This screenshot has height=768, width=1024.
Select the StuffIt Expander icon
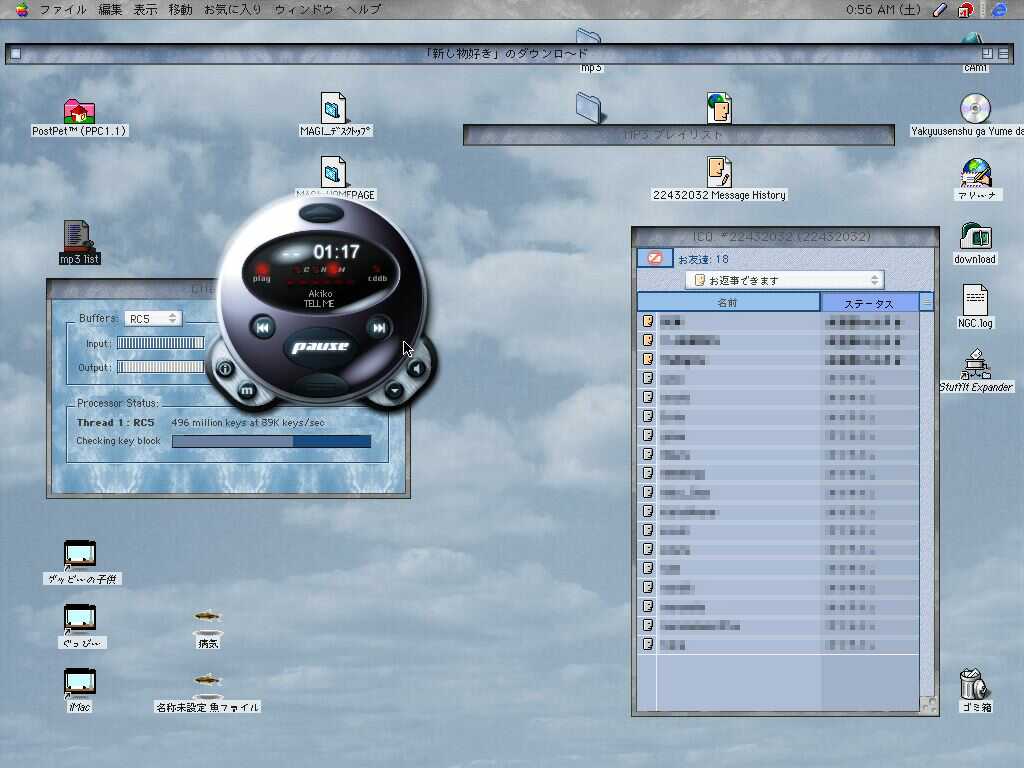(x=976, y=364)
